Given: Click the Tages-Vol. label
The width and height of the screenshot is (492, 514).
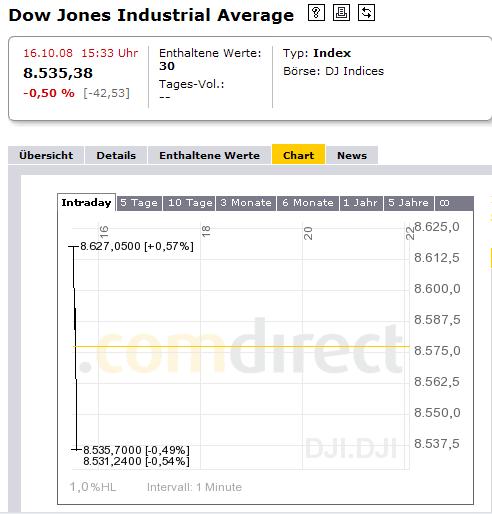Looking at the screenshot, I should point(191,84).
